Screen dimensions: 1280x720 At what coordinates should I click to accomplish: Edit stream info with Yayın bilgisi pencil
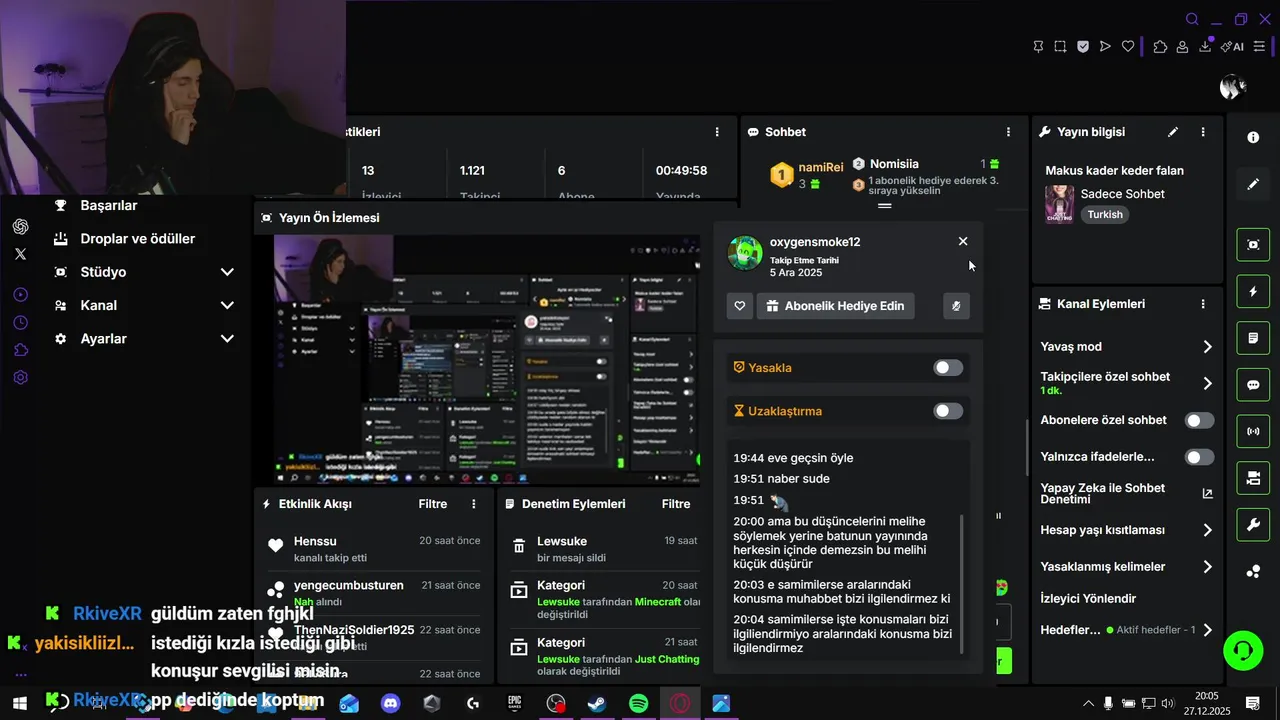point(1173,132)
